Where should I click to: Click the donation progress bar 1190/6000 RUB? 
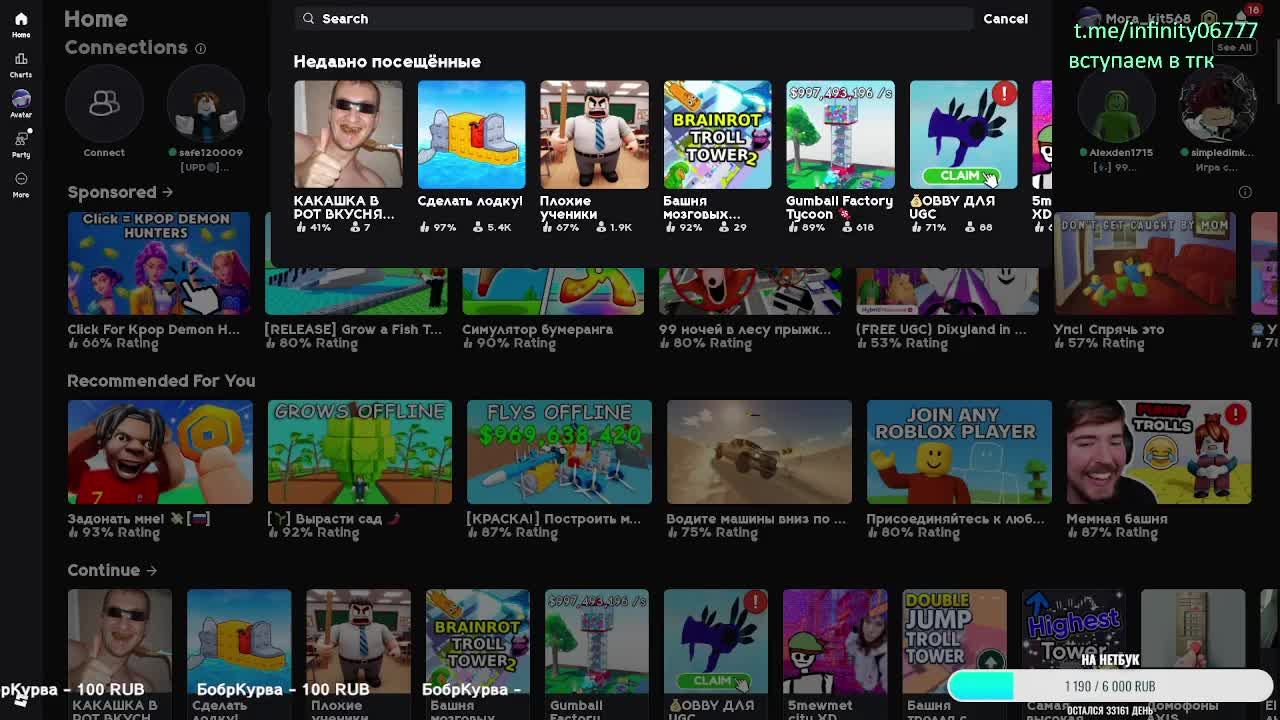[1110, 686]
